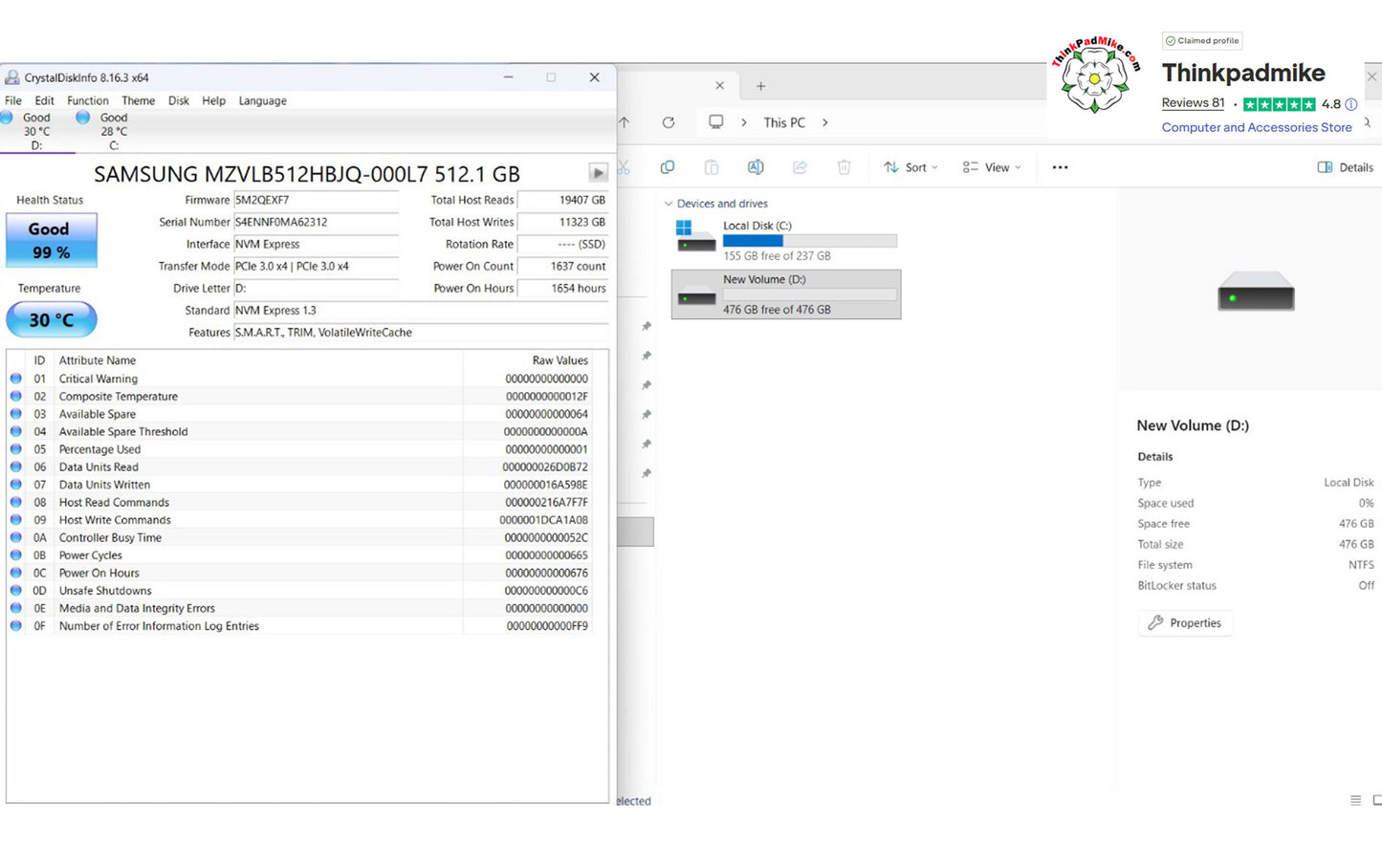Open the See more (three dots) menu

click(1060, 167)
